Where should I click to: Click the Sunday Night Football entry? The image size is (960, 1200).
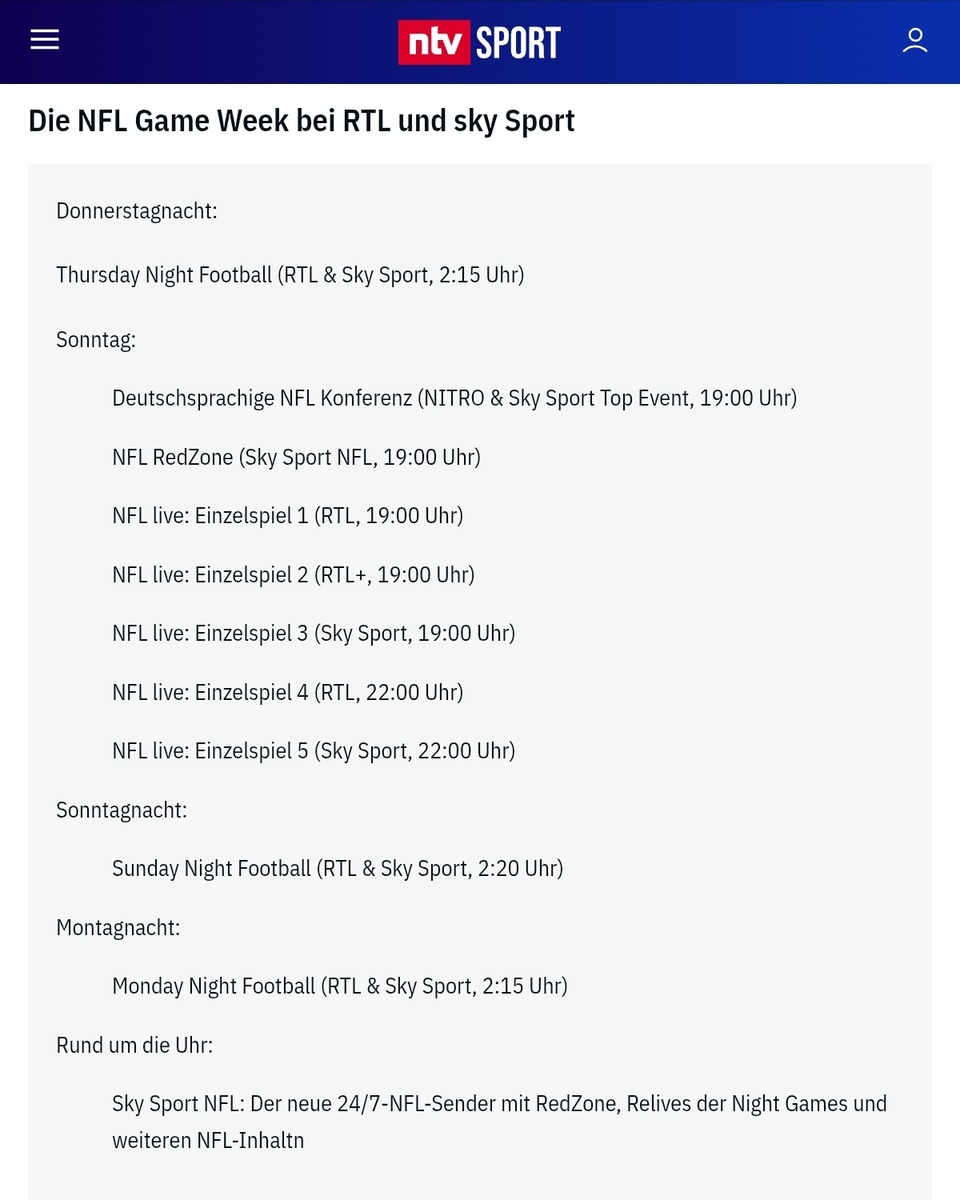[338, 869]
